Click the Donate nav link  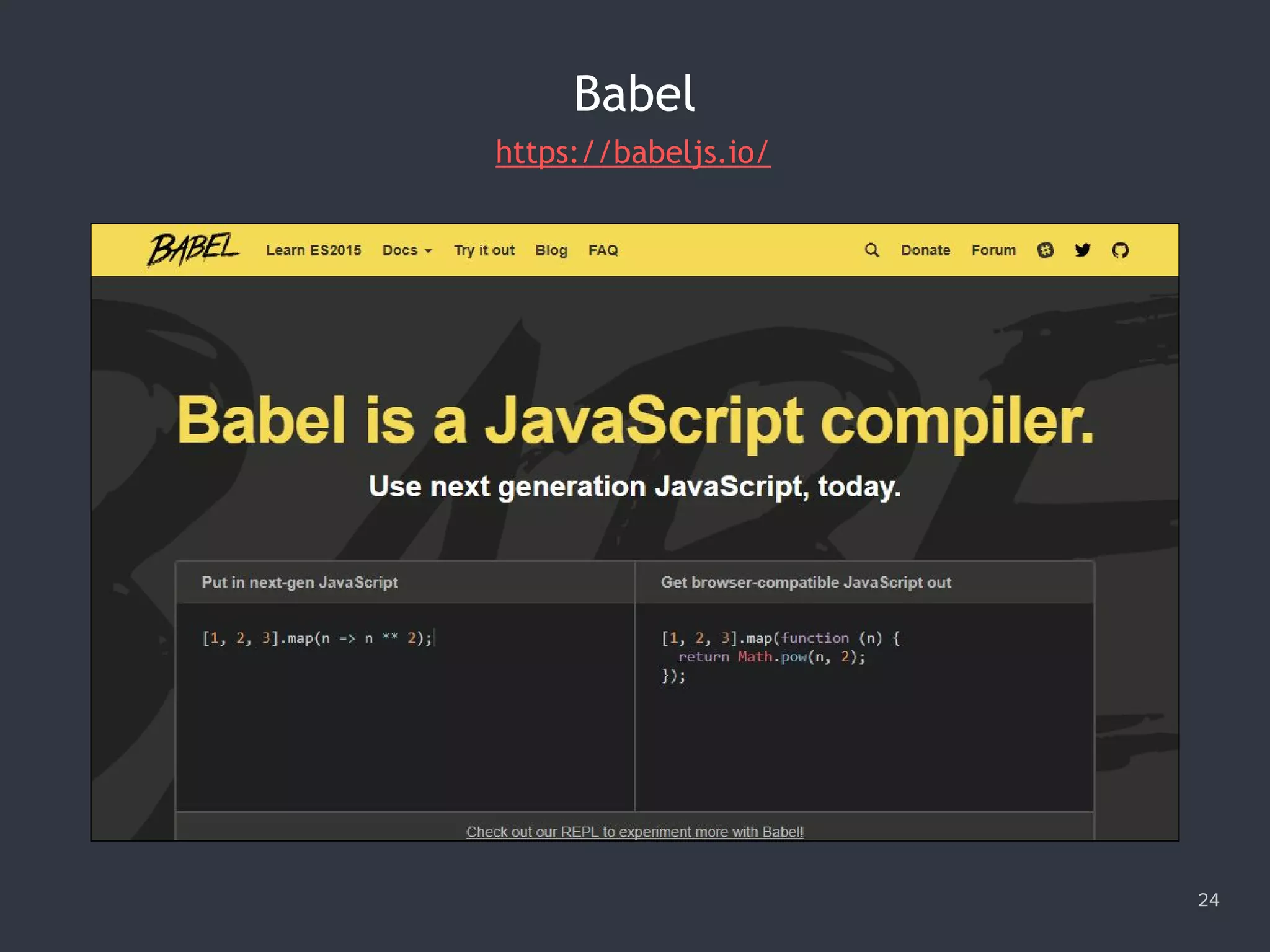point(925,250)
